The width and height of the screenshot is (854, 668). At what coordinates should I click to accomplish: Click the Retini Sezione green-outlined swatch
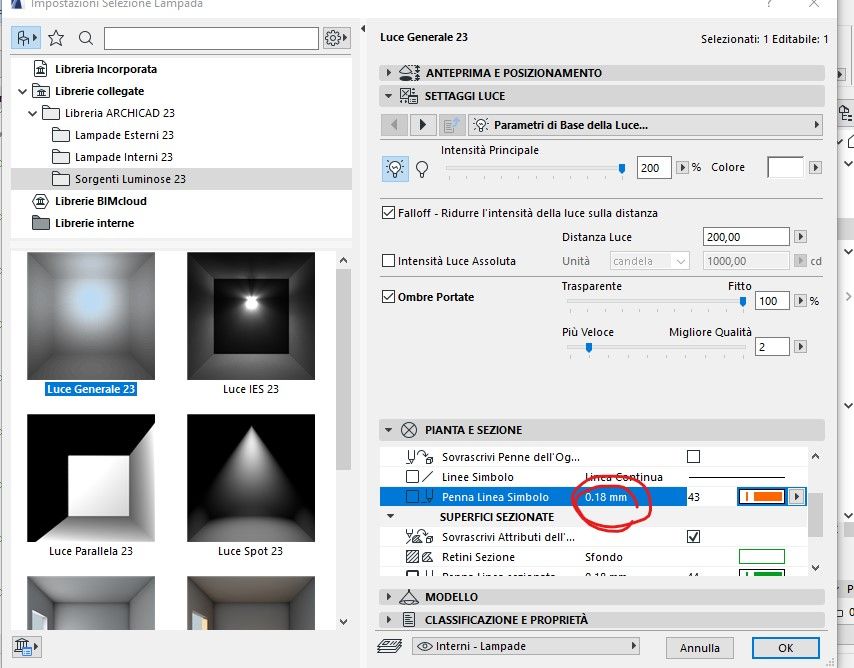click(761, 556)
